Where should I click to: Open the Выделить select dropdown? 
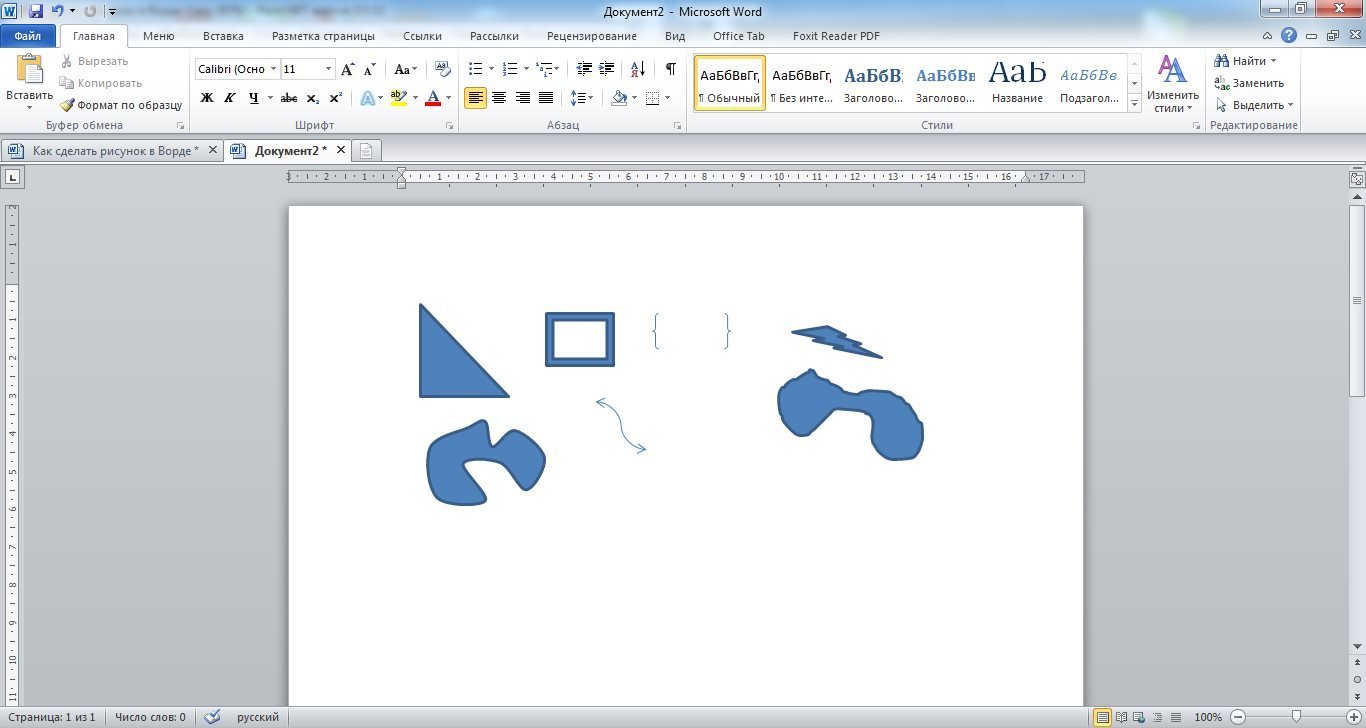point(1255,105)
